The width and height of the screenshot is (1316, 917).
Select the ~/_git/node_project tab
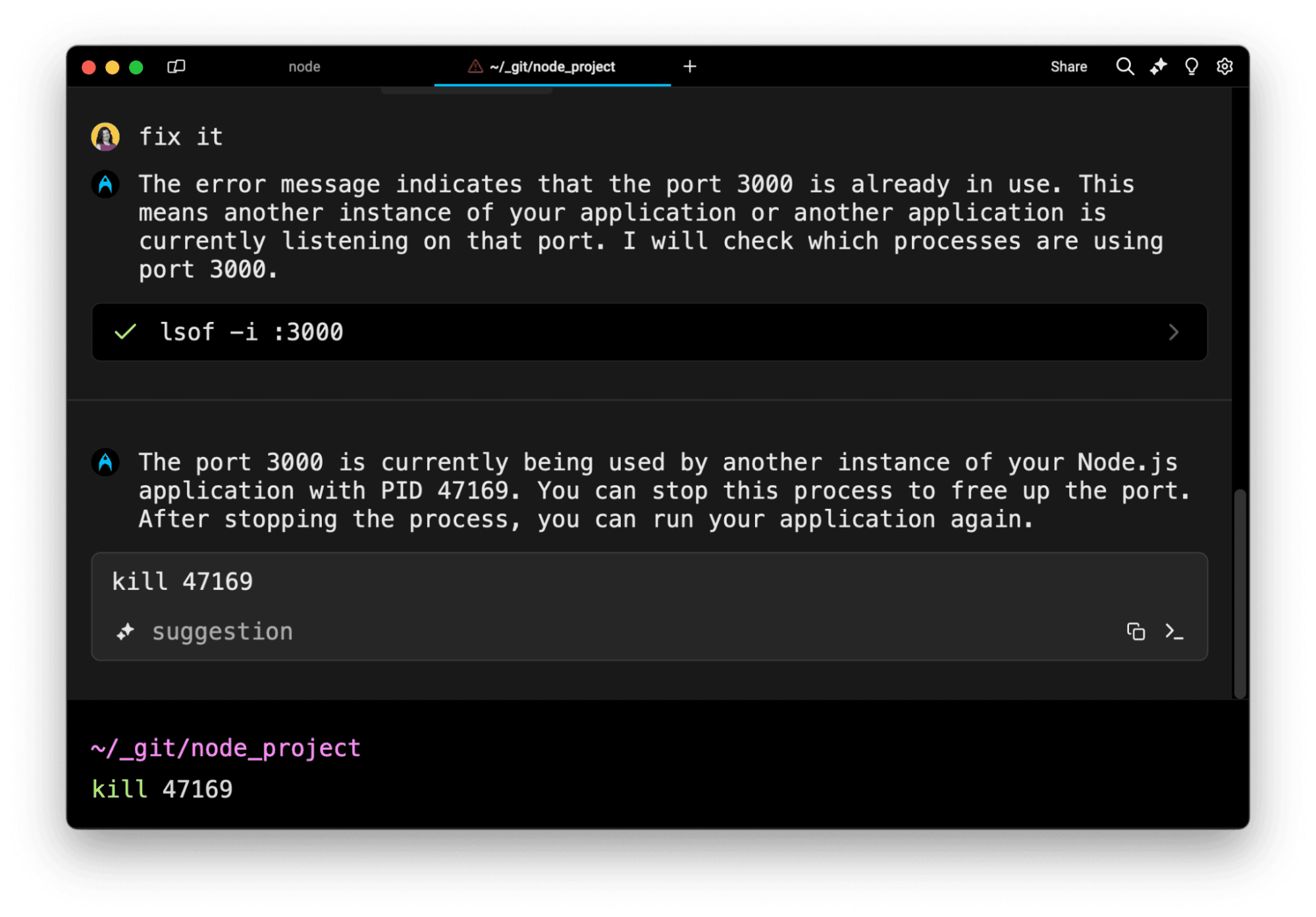coord(552,66)
